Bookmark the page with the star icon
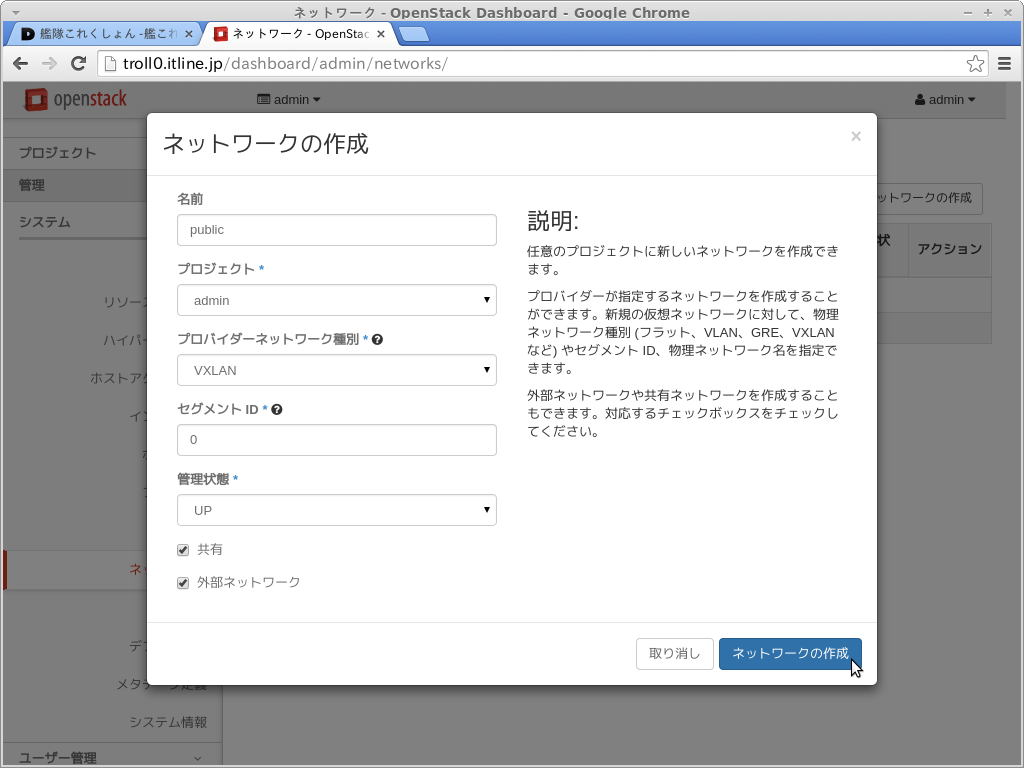 pos(975,64)
